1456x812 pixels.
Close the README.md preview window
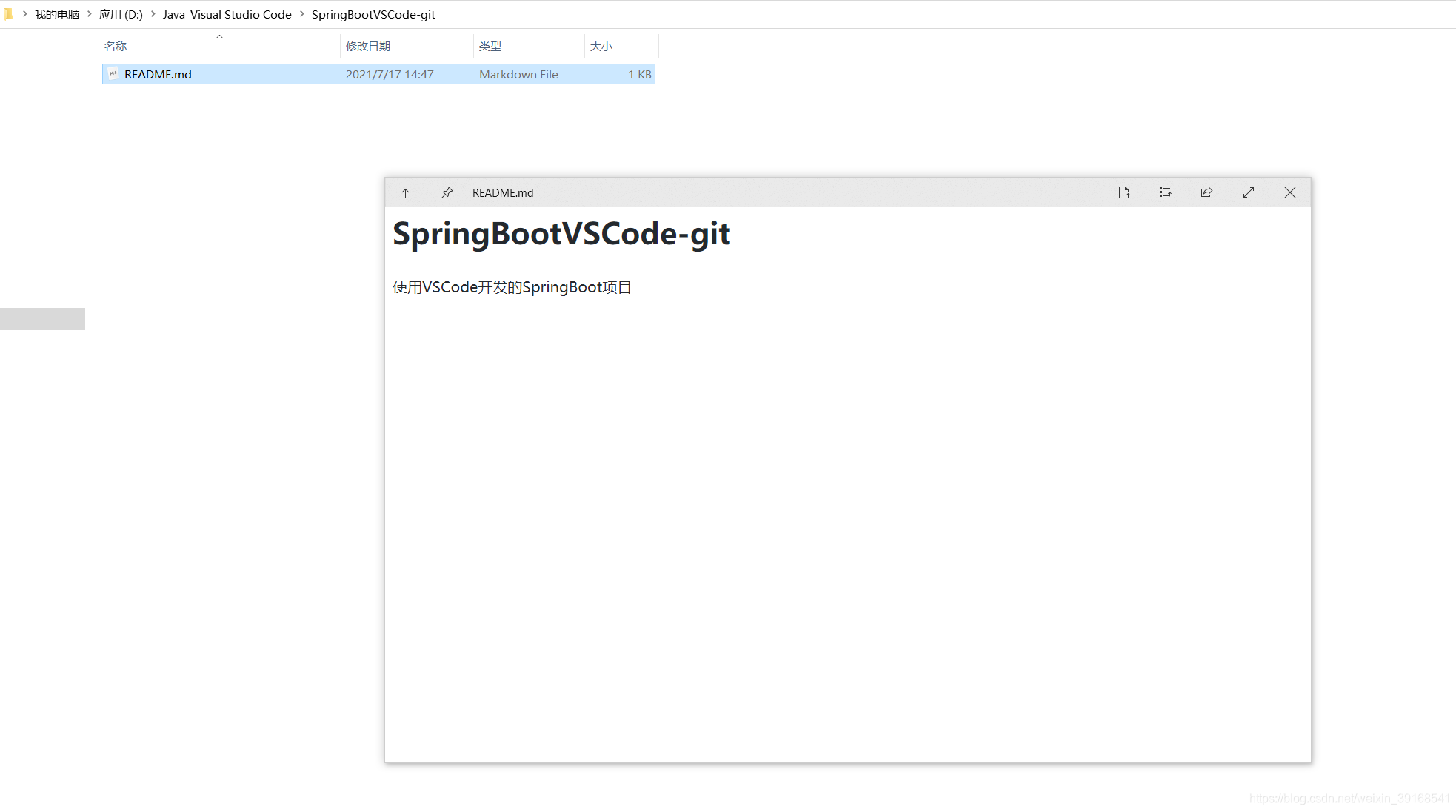tap(1290, 192)
